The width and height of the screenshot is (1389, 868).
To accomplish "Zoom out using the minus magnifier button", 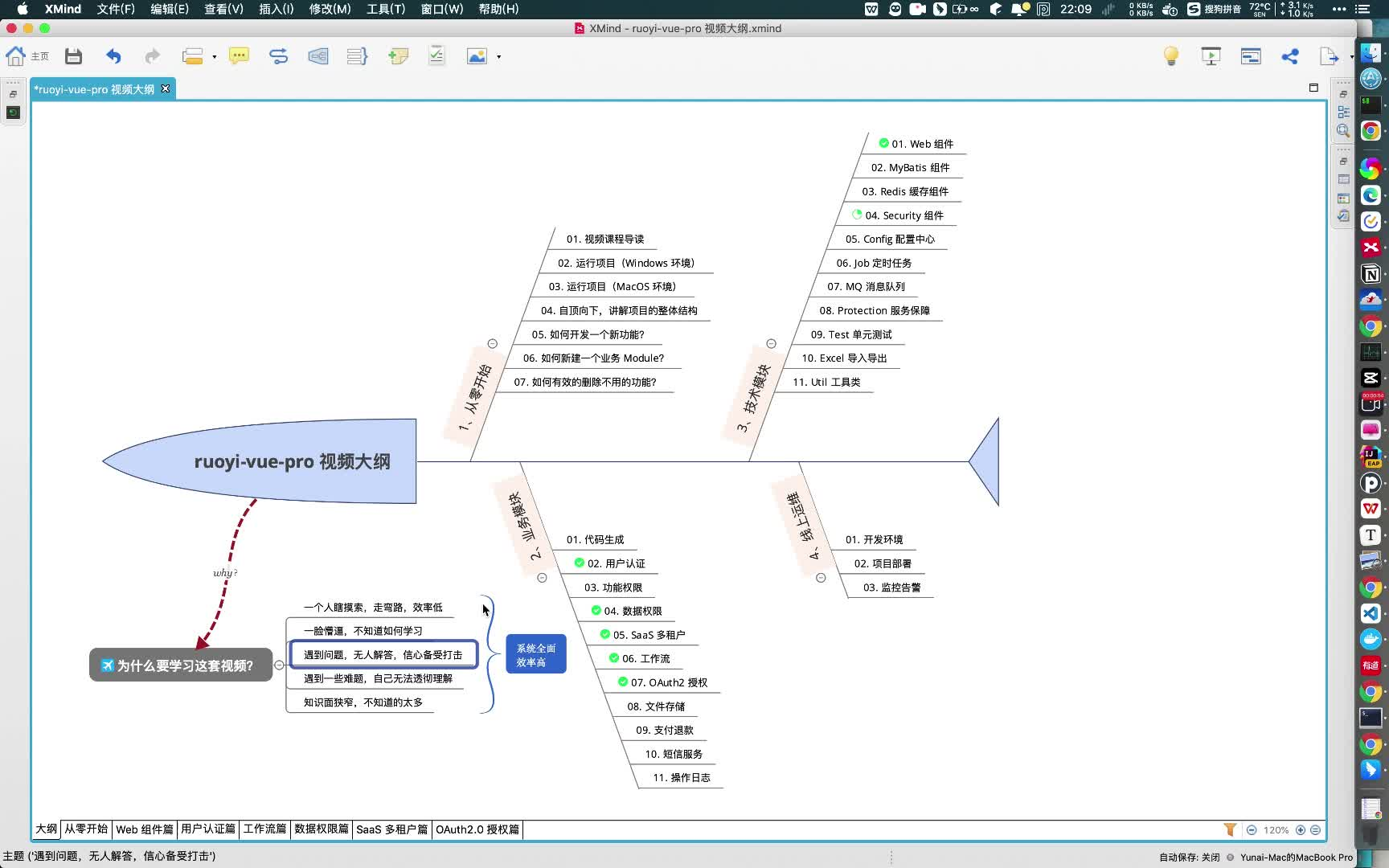I will click(x=1252, y=829).
